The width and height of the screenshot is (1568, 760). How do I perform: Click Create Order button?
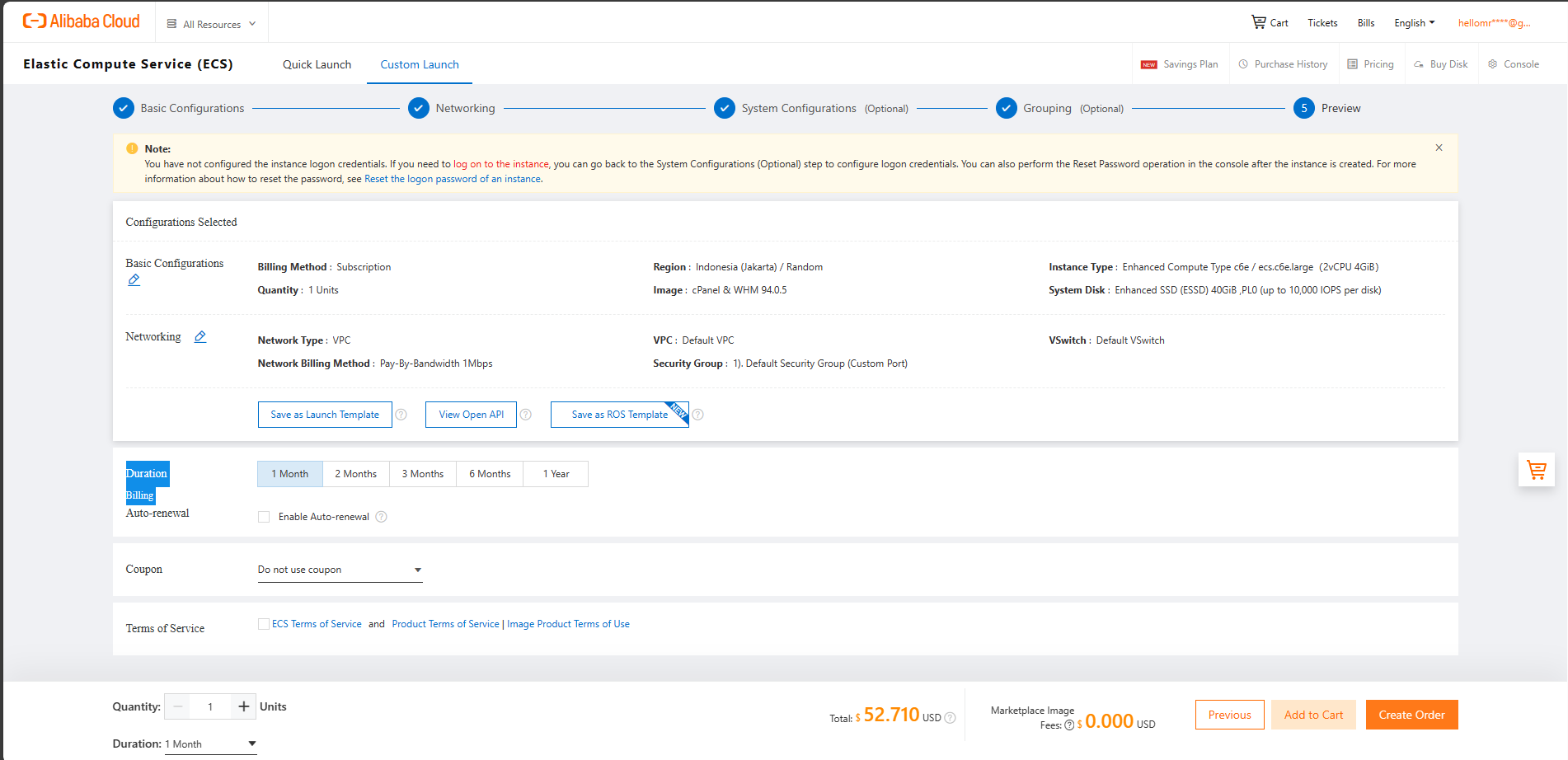pos(1411,715)
